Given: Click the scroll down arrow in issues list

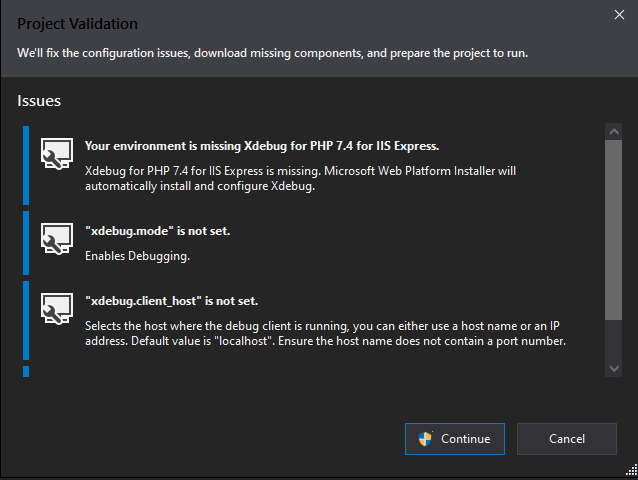Looking at the screenshot, I should [614, 369].
